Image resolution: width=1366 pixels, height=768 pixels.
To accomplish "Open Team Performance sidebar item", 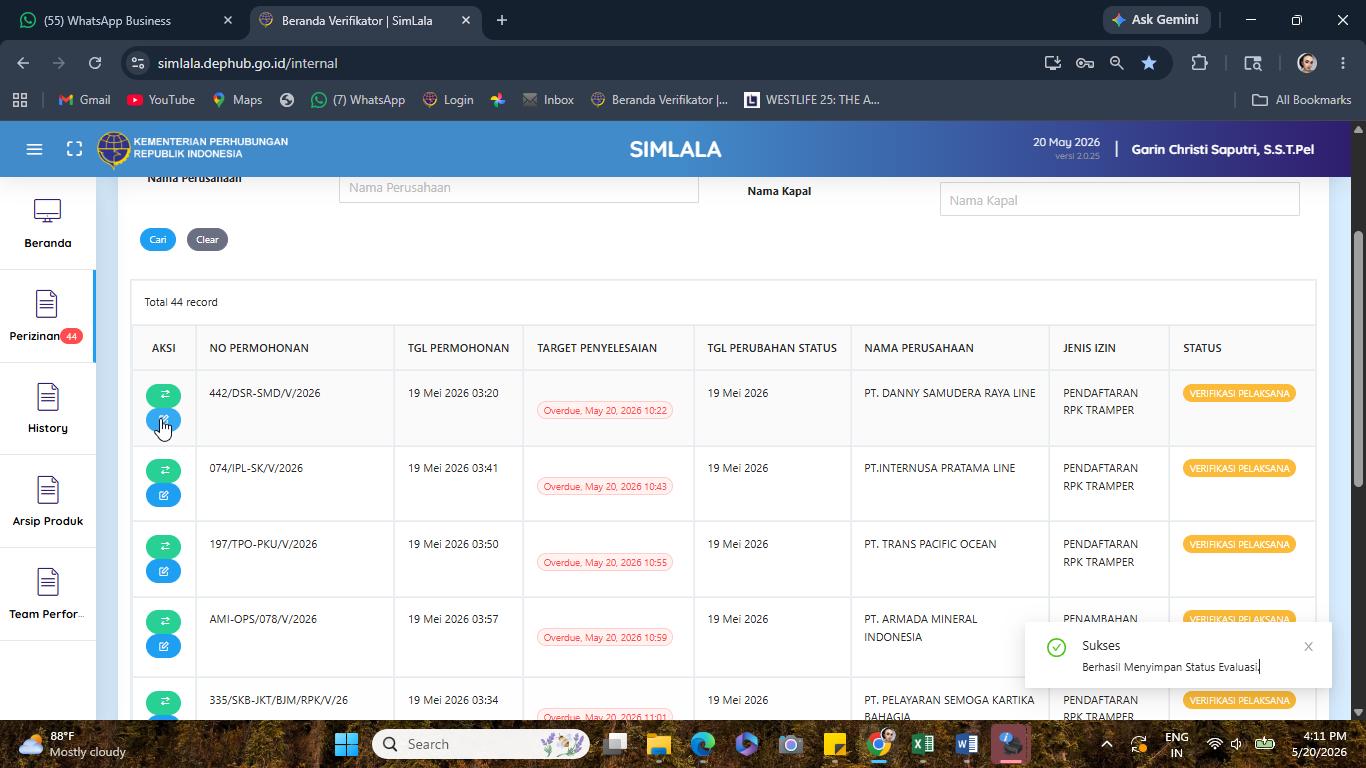I will coord(47,594).
